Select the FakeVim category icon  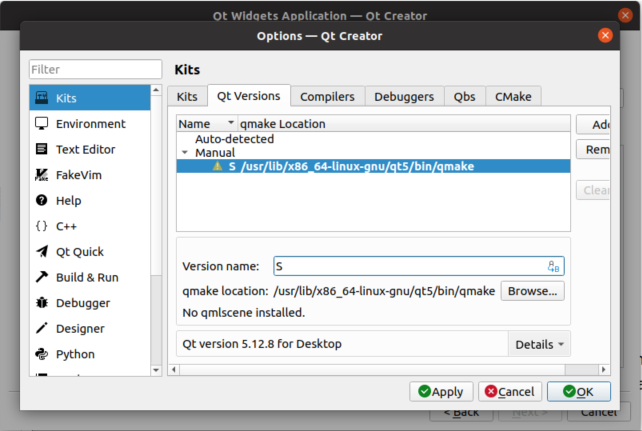(x=41, y=175)
